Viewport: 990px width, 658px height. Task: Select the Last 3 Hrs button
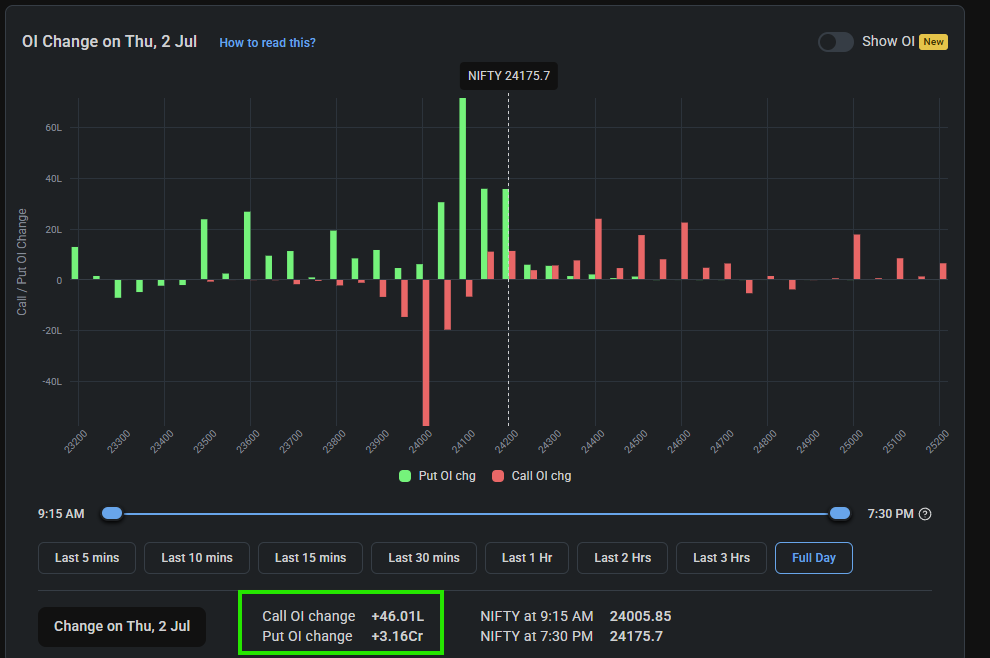[722, 558]
